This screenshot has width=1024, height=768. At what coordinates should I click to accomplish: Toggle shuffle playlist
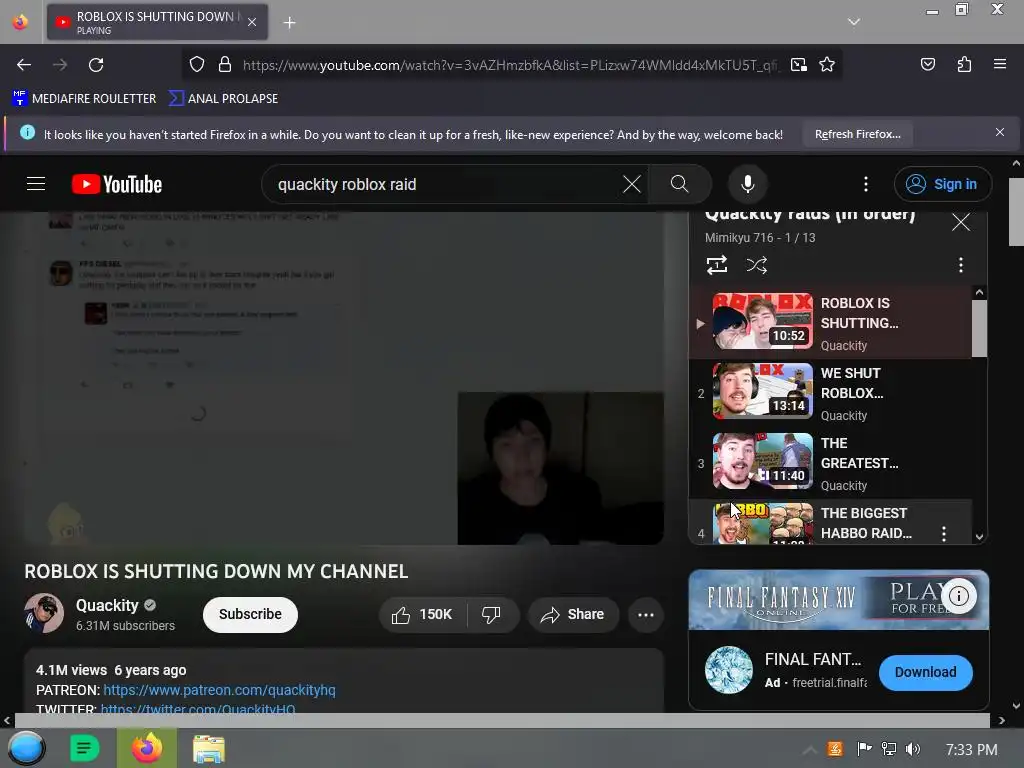point(756,265)
